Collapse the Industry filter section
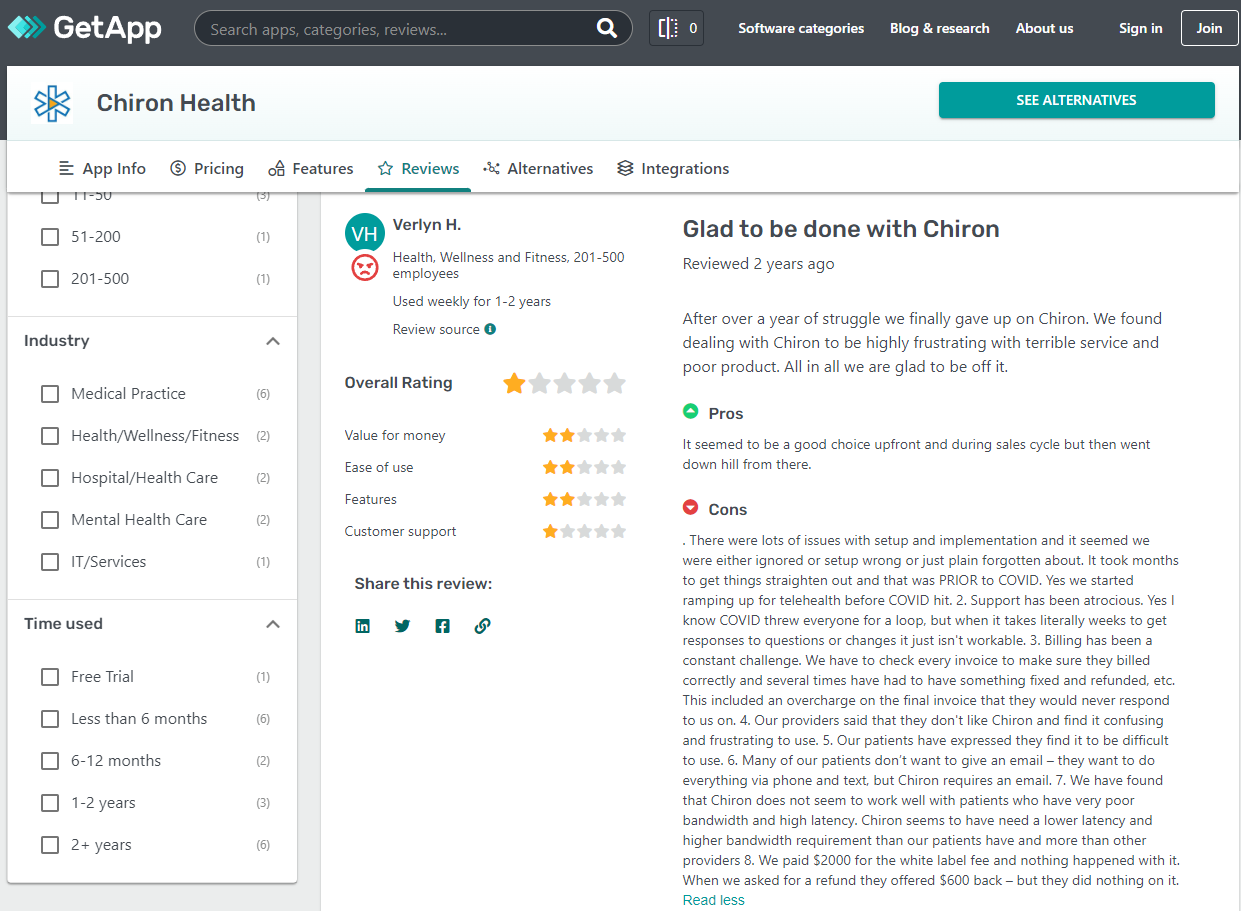This screenshot has height=911, width=1241. click(x=272, y=341)
